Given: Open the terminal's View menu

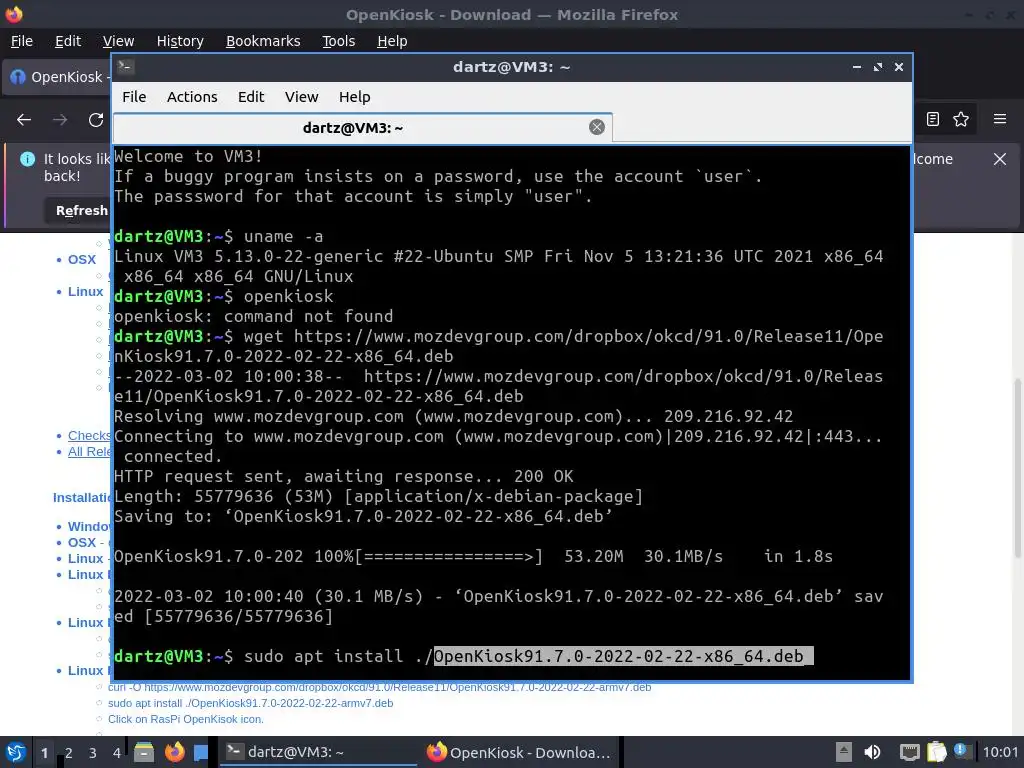Looking at the screenshot, I should point(301,97).
